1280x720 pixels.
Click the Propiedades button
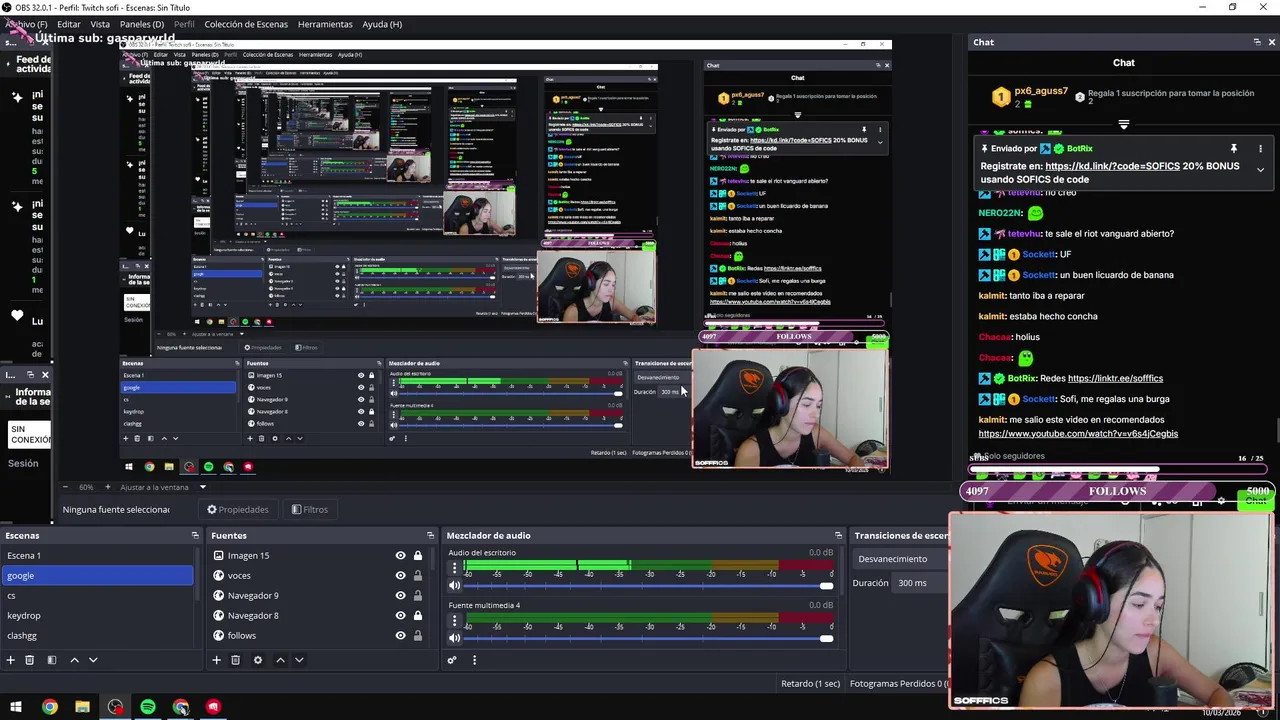click(x=238, y=510)
